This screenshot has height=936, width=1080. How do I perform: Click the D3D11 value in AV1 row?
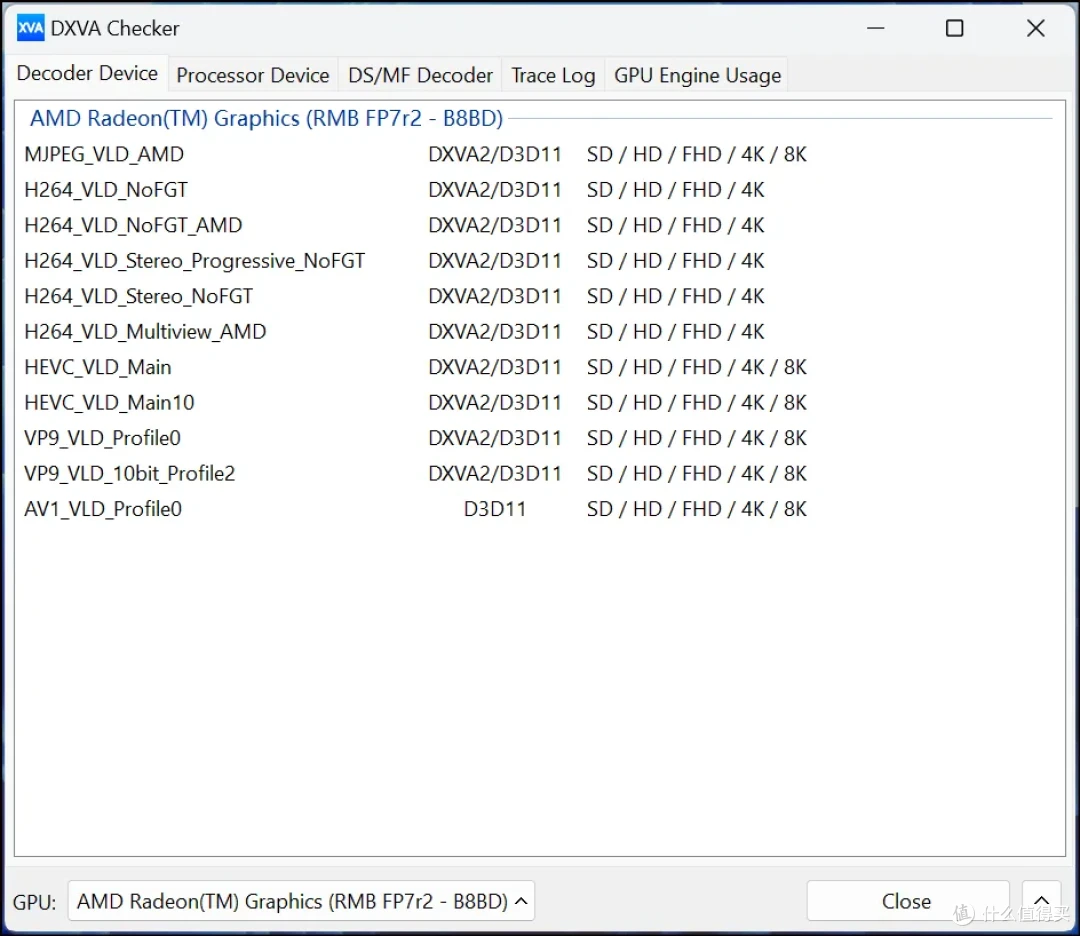point(495,509)
